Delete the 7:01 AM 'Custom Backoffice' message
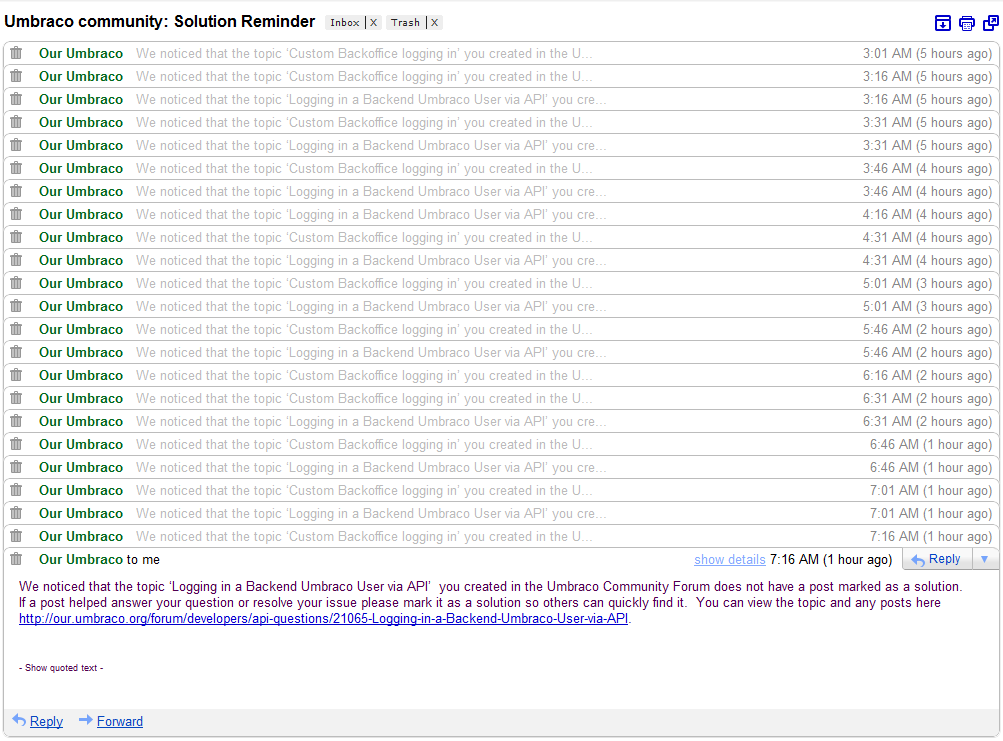The image size is (1003, 741). (16, 491)
